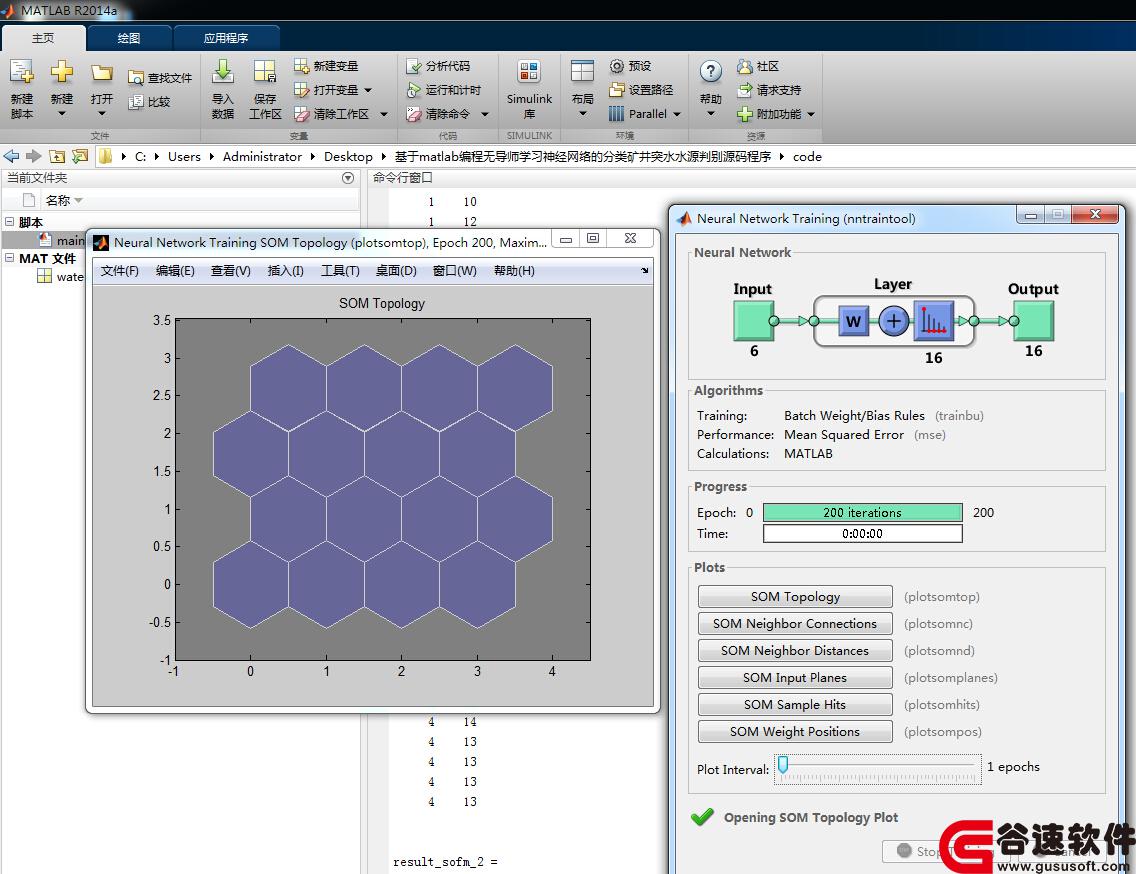This screenshot has height=874, width=1136.
Task: Click the Run and Time icon
Action: coord(414,90)
